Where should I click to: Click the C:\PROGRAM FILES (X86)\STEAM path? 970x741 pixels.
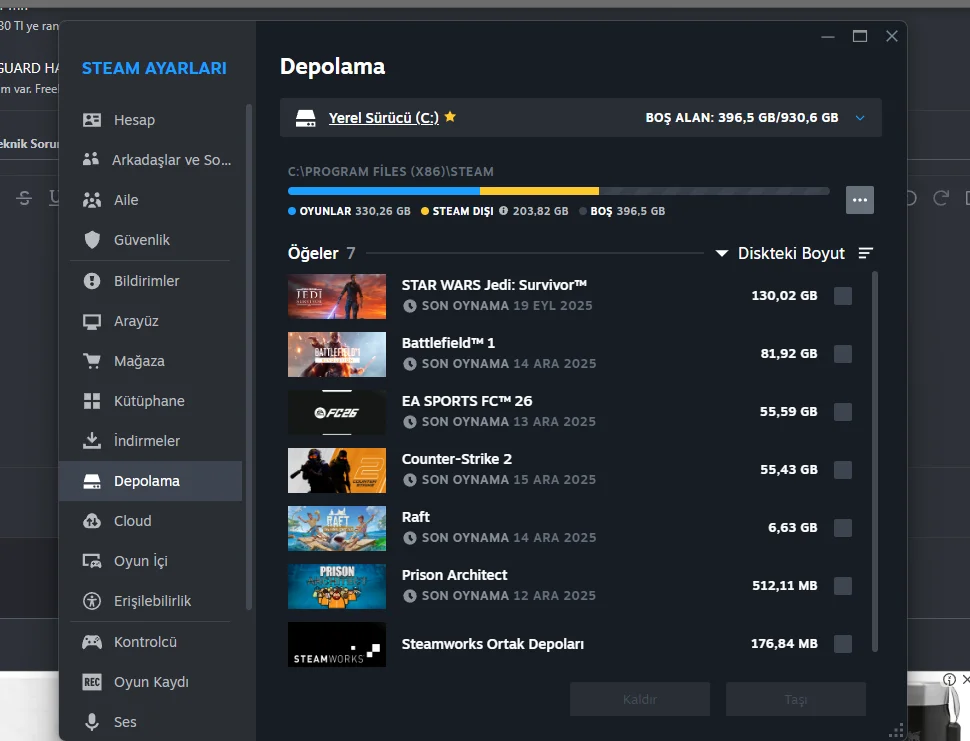point(390,171)
